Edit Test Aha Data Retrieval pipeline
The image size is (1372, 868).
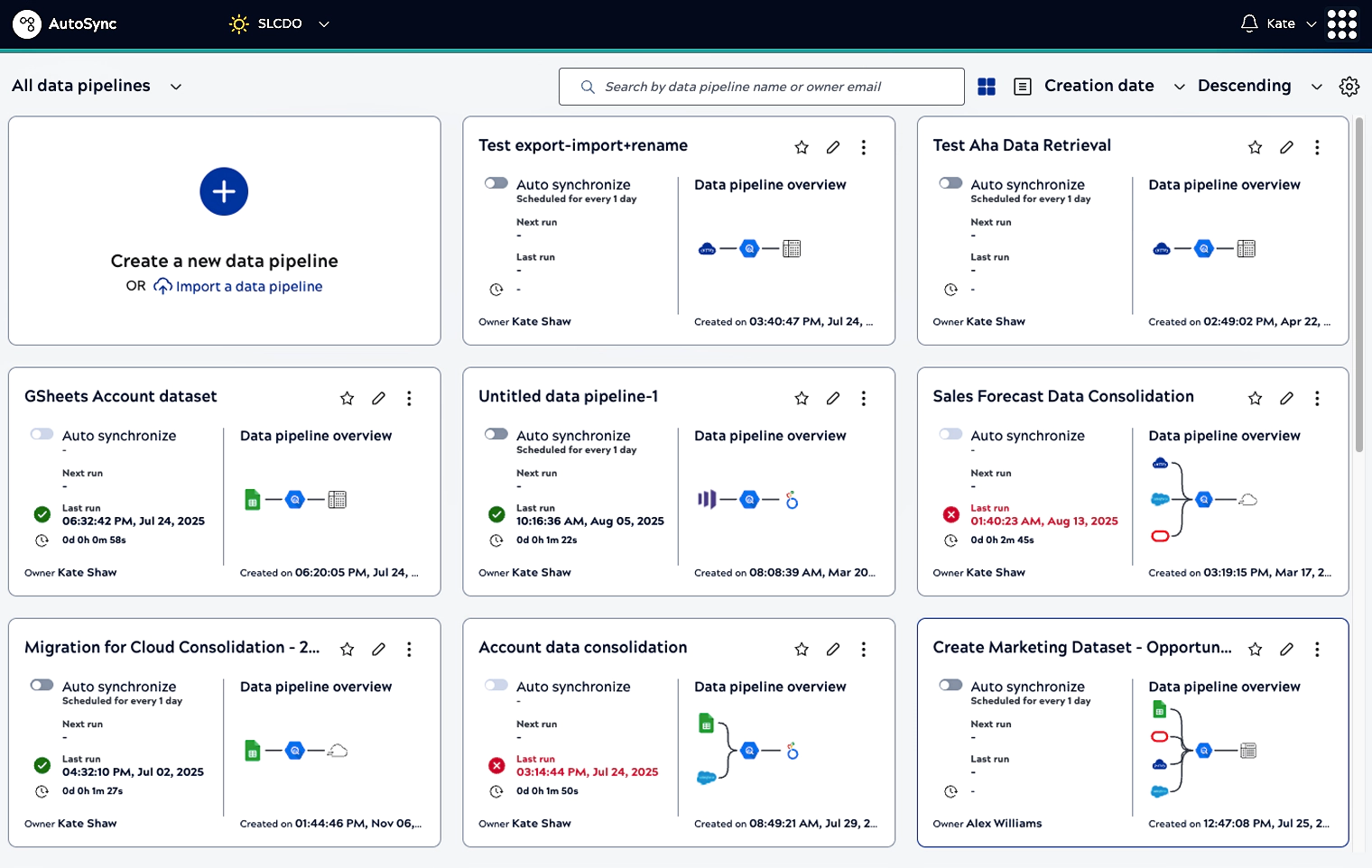(x=1287, y=147)
